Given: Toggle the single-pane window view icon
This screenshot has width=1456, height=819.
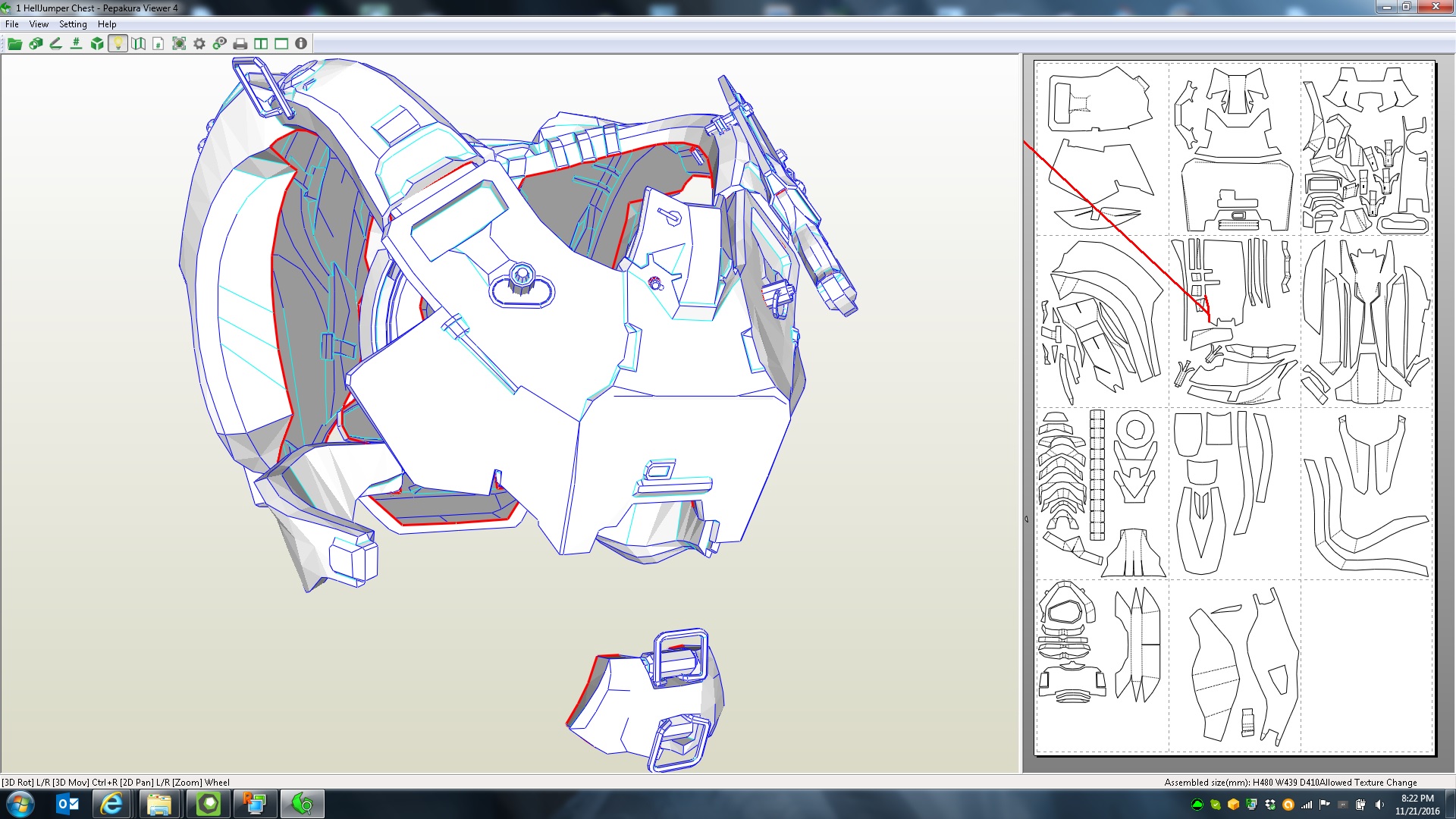Looking at the screenshot, I should click(281, 44).
